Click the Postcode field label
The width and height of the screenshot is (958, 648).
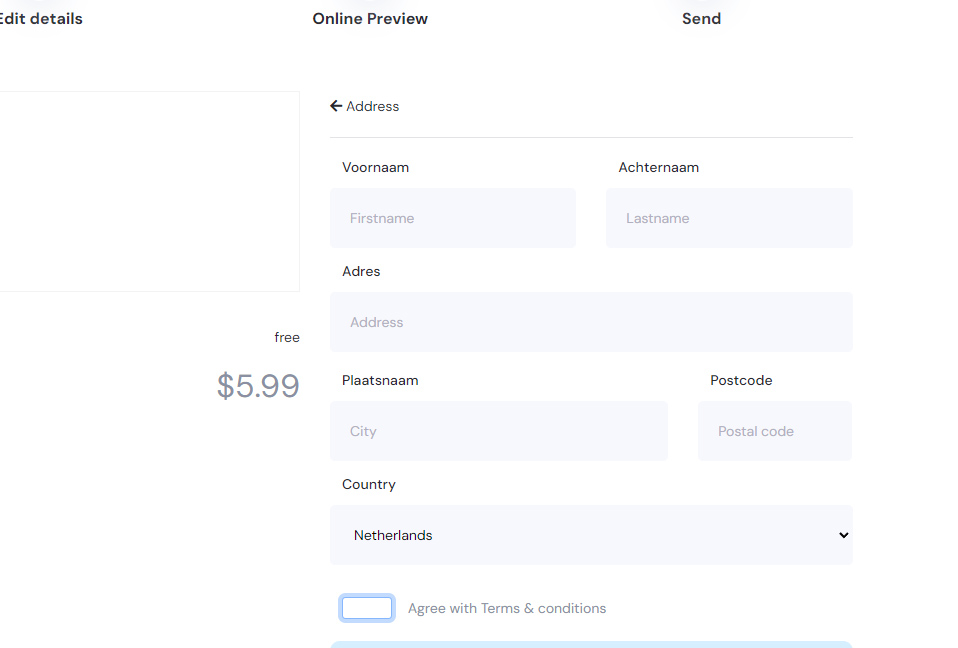[741, 380]
